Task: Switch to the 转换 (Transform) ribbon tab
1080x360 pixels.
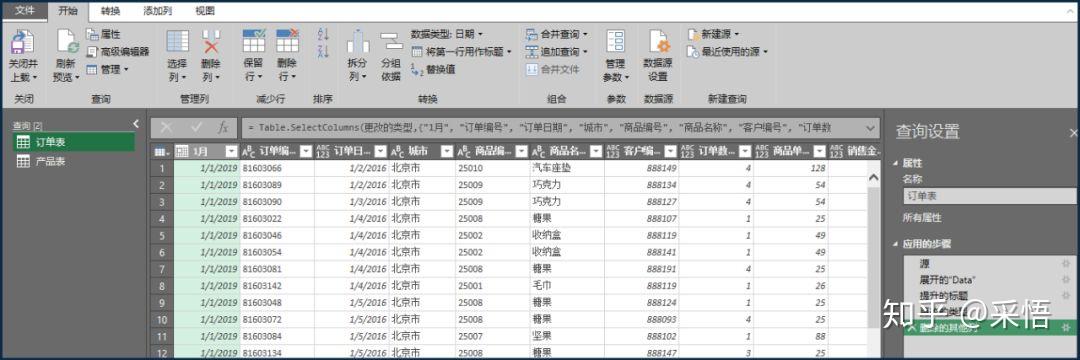Action: pyautogui.click(x=110, y=11)
